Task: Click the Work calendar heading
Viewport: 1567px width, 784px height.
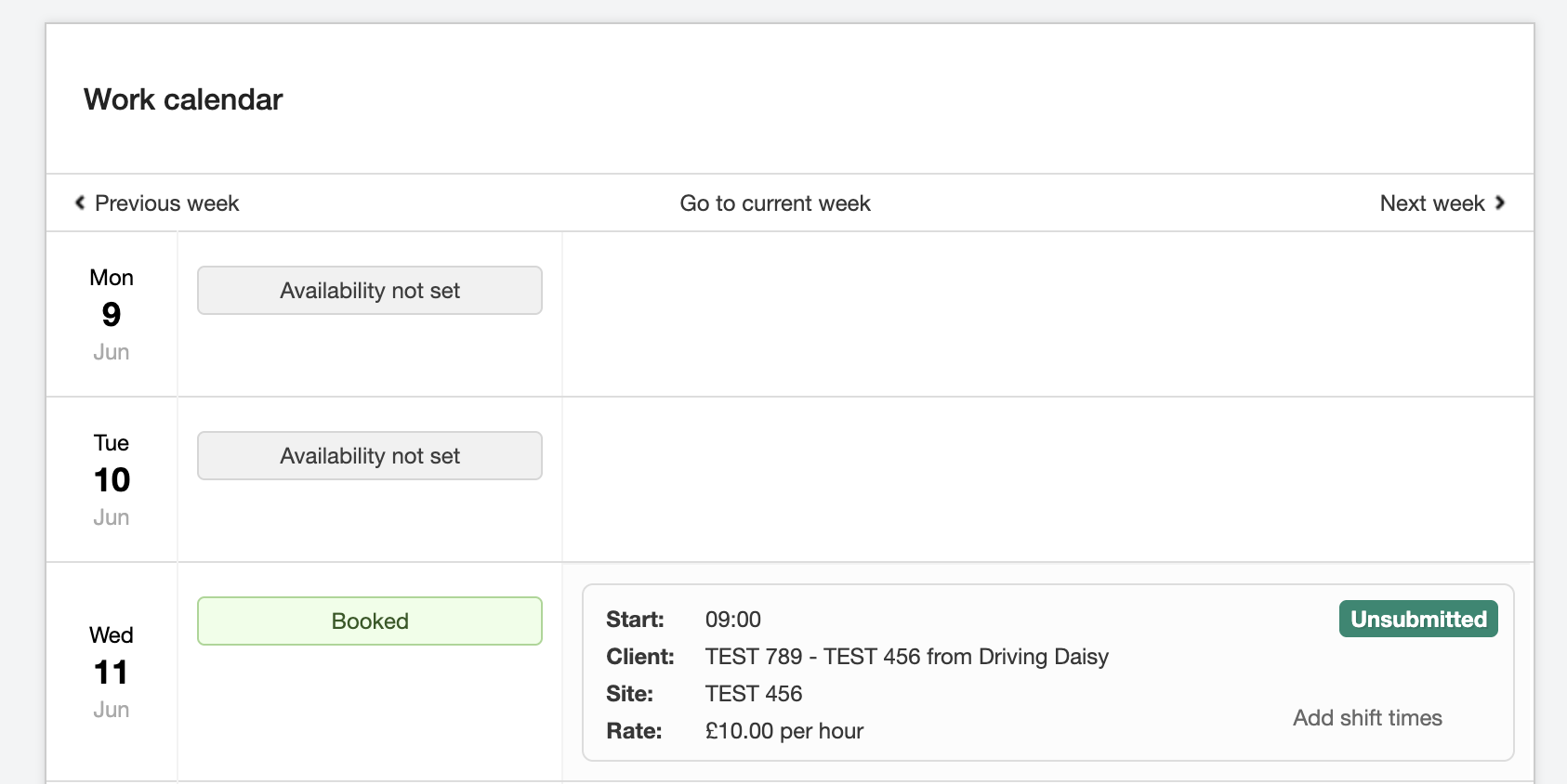Action: click(183, 99)
